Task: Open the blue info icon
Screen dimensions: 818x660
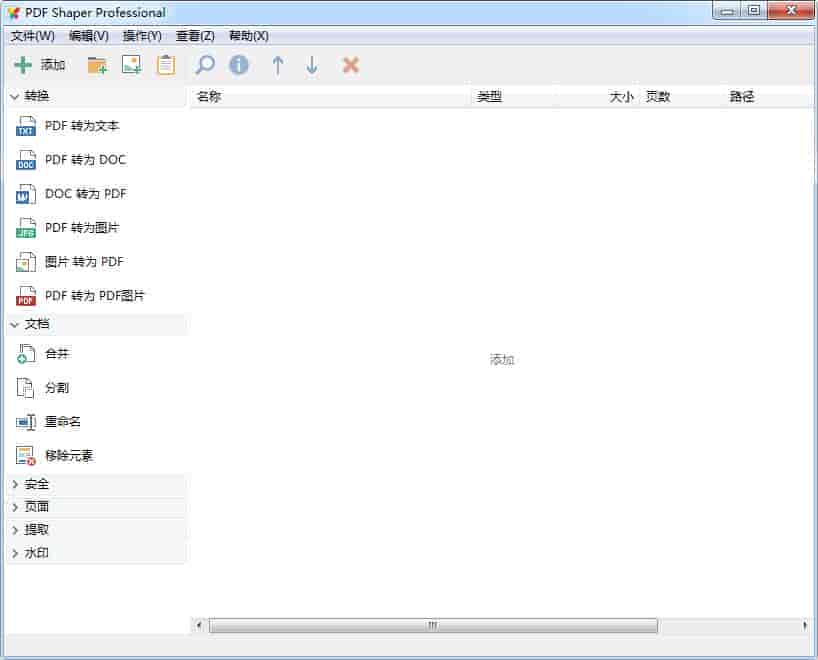Action: pyautogui.click(x=239, y=65)
